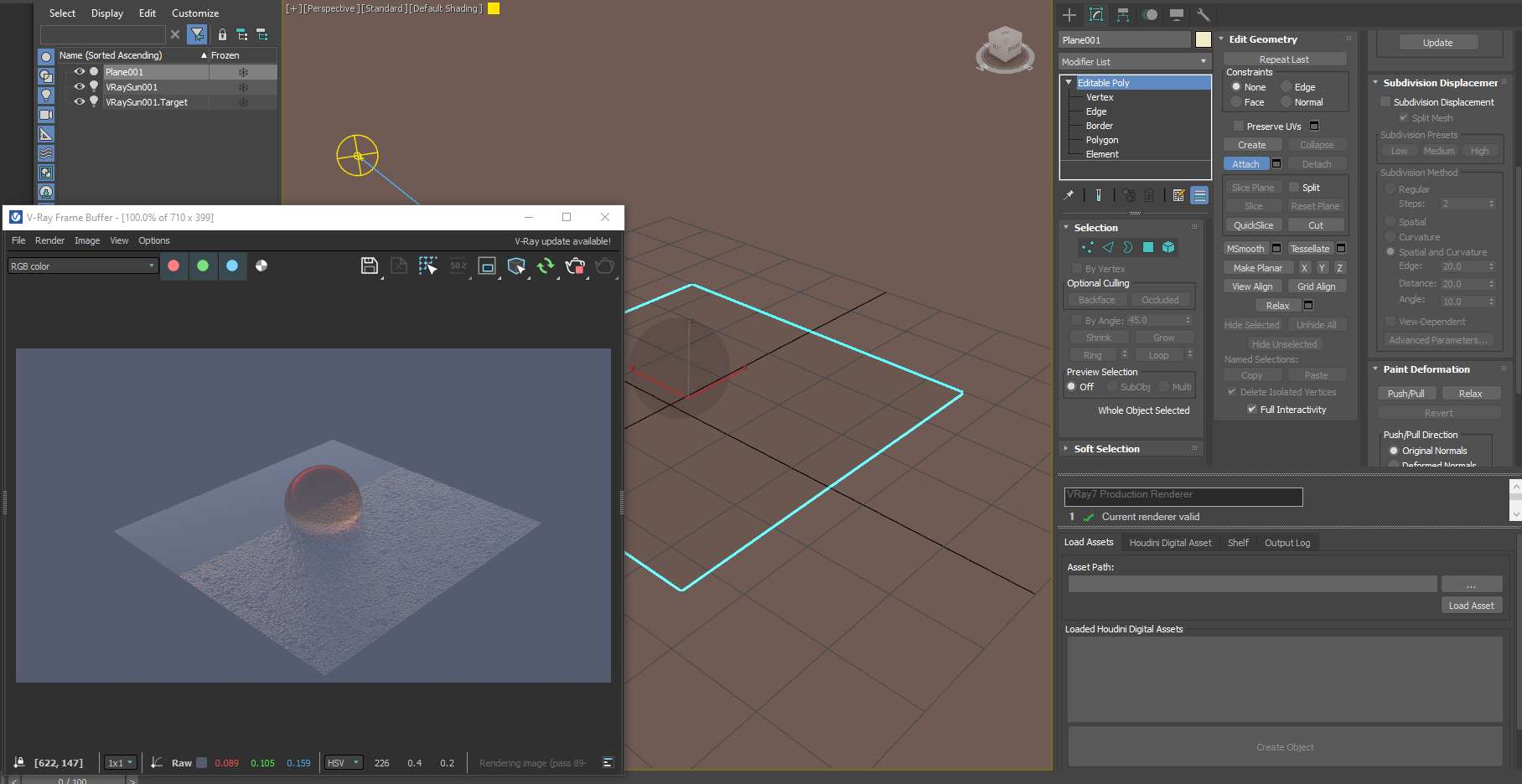Open the Utilities wrench panel
The width and height of the screenshot is (1522, 784).
click(1204, 15)
